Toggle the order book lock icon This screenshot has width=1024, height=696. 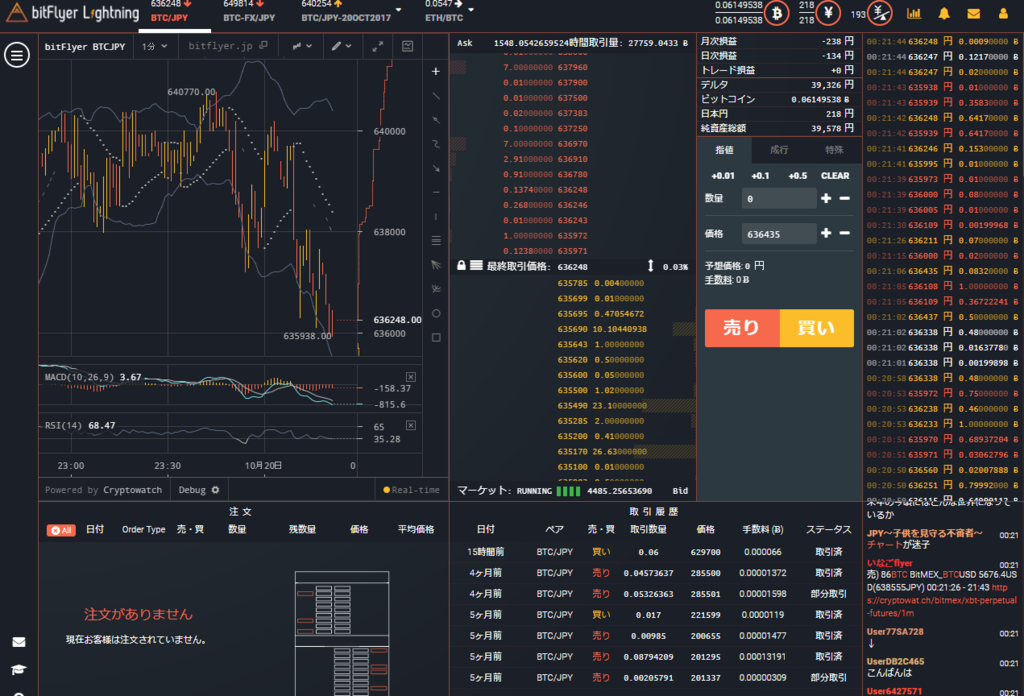click(x=461, y=266)
